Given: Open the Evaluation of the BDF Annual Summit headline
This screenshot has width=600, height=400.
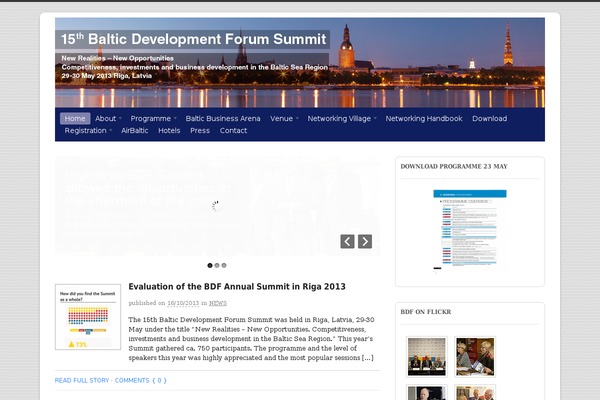Looking at the screenshot, I should [x=237, y=287].
